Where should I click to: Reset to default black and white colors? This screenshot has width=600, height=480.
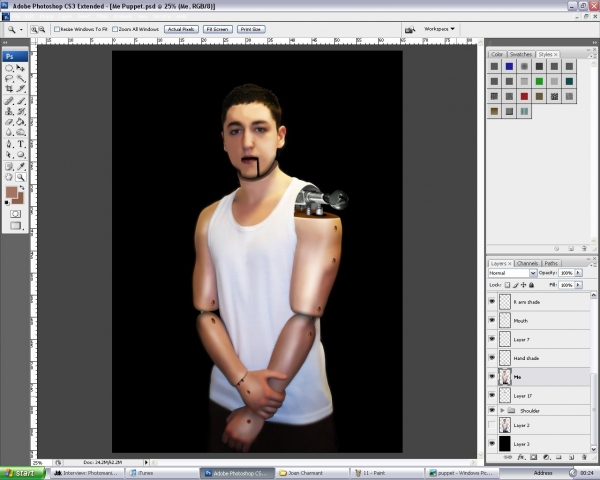pos(7,202)
